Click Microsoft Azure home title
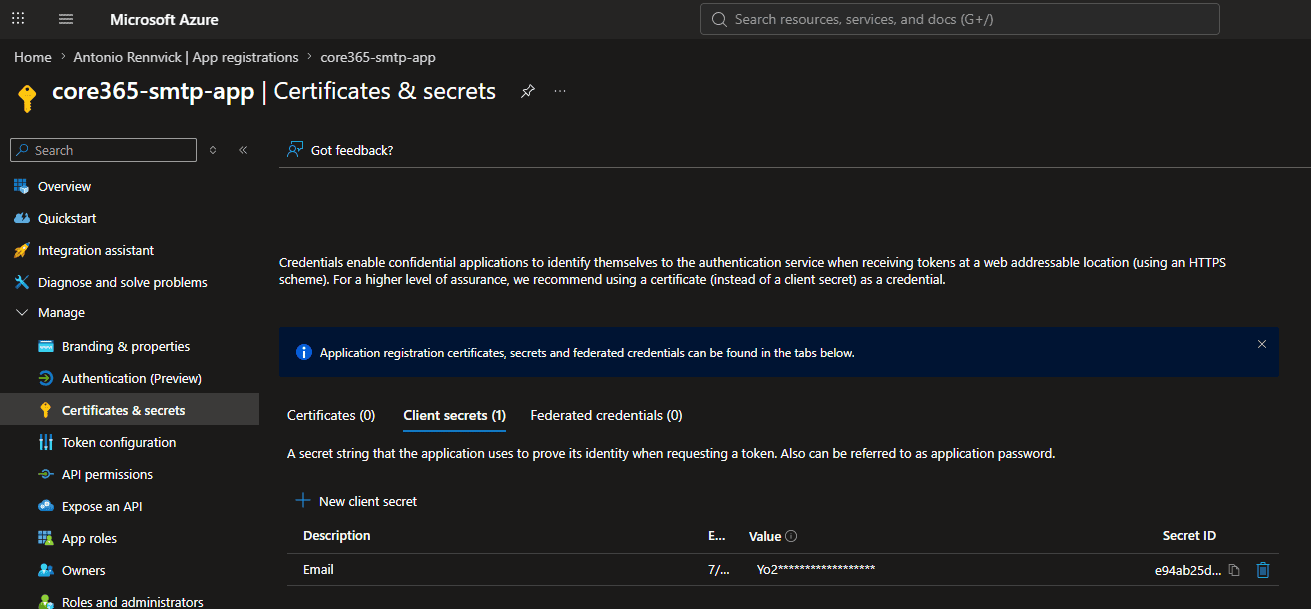The height and width of the screenshot is (609, 1311). tap(164, 19)
